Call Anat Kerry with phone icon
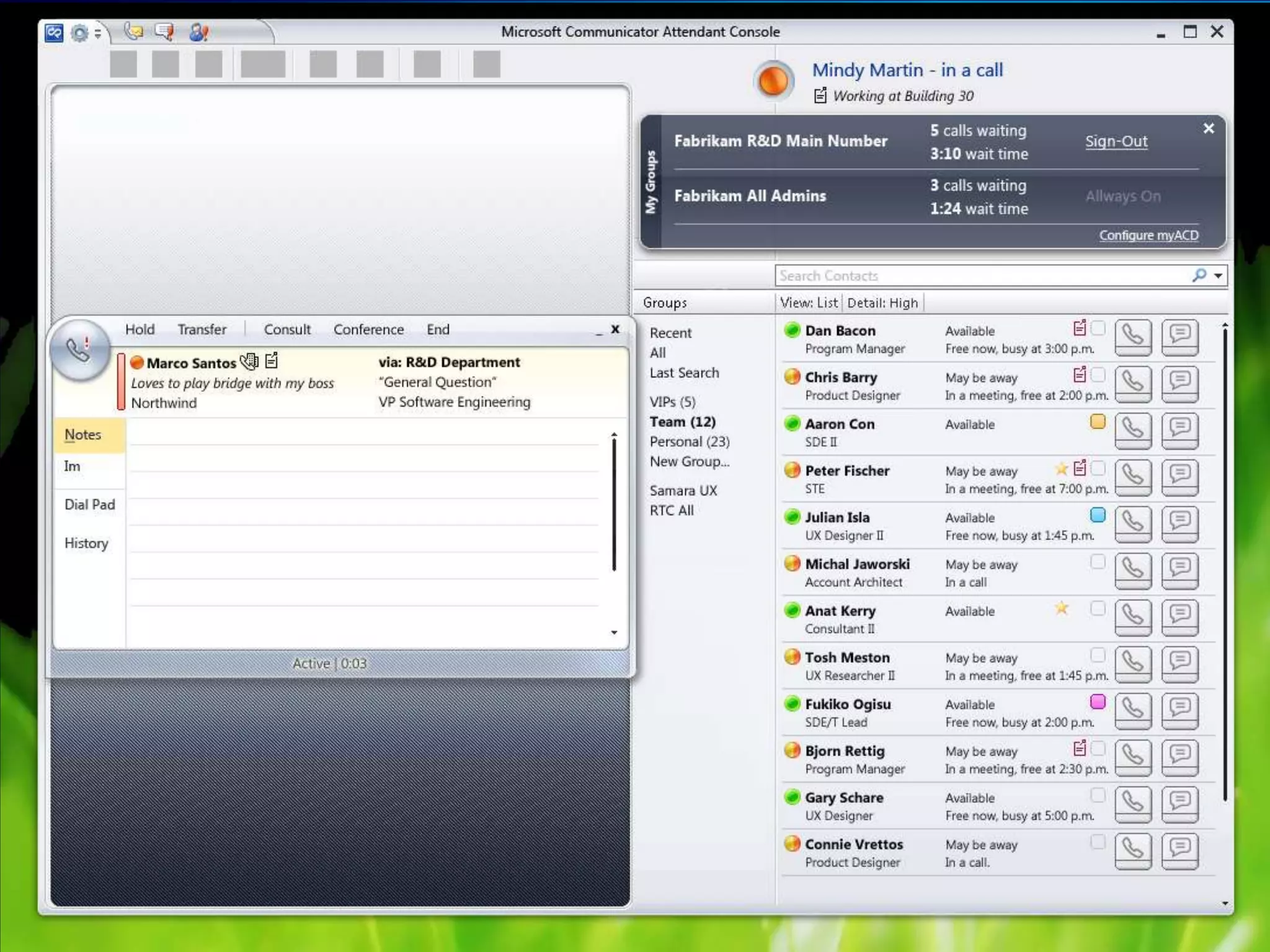This screenshot has width=1270, height=952. pos(1133,618)
